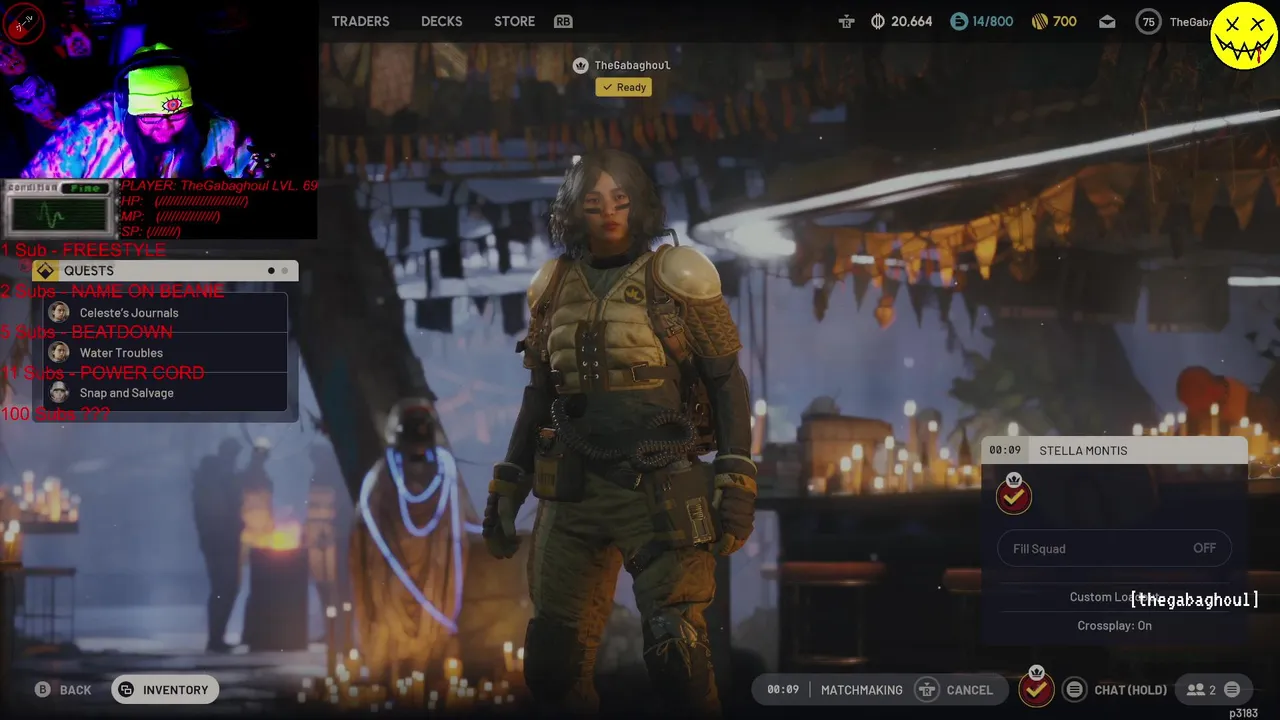Image resolution: width=1280 pixels, height=720 pixels.
Task: Open the menu icon beside squad count
Action: pos(1232,690)
